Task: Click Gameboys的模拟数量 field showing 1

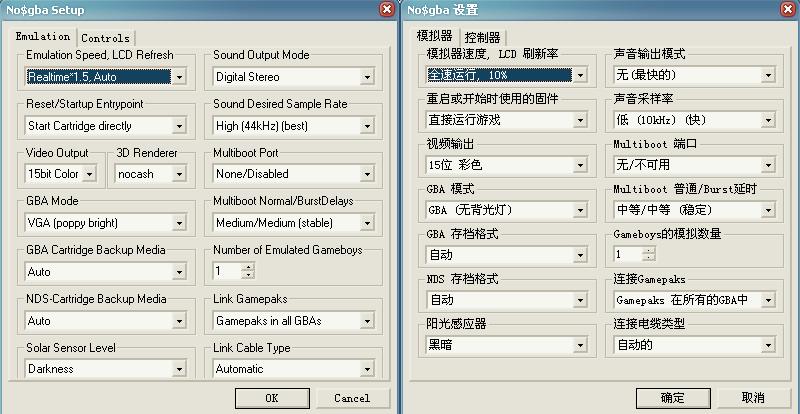Action: click(x=628, y=254)
